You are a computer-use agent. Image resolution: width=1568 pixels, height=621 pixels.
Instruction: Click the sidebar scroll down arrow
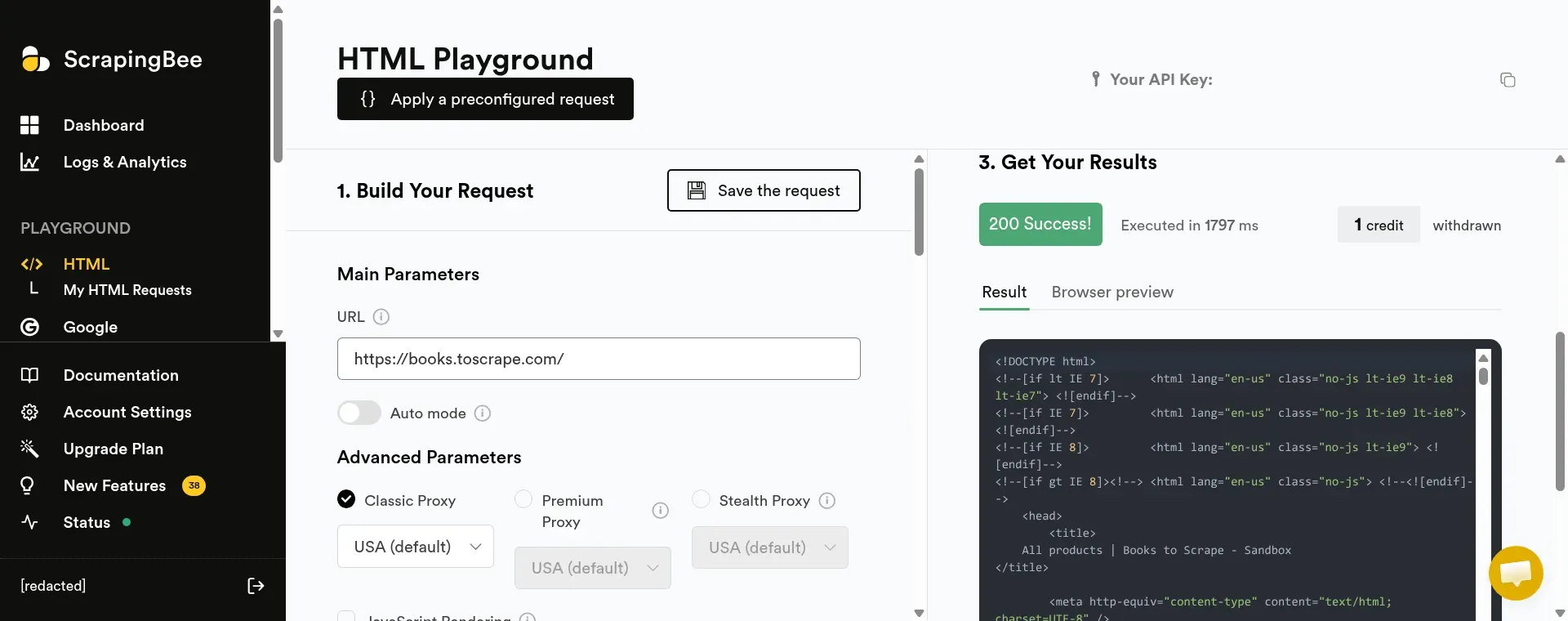point(278,333)
